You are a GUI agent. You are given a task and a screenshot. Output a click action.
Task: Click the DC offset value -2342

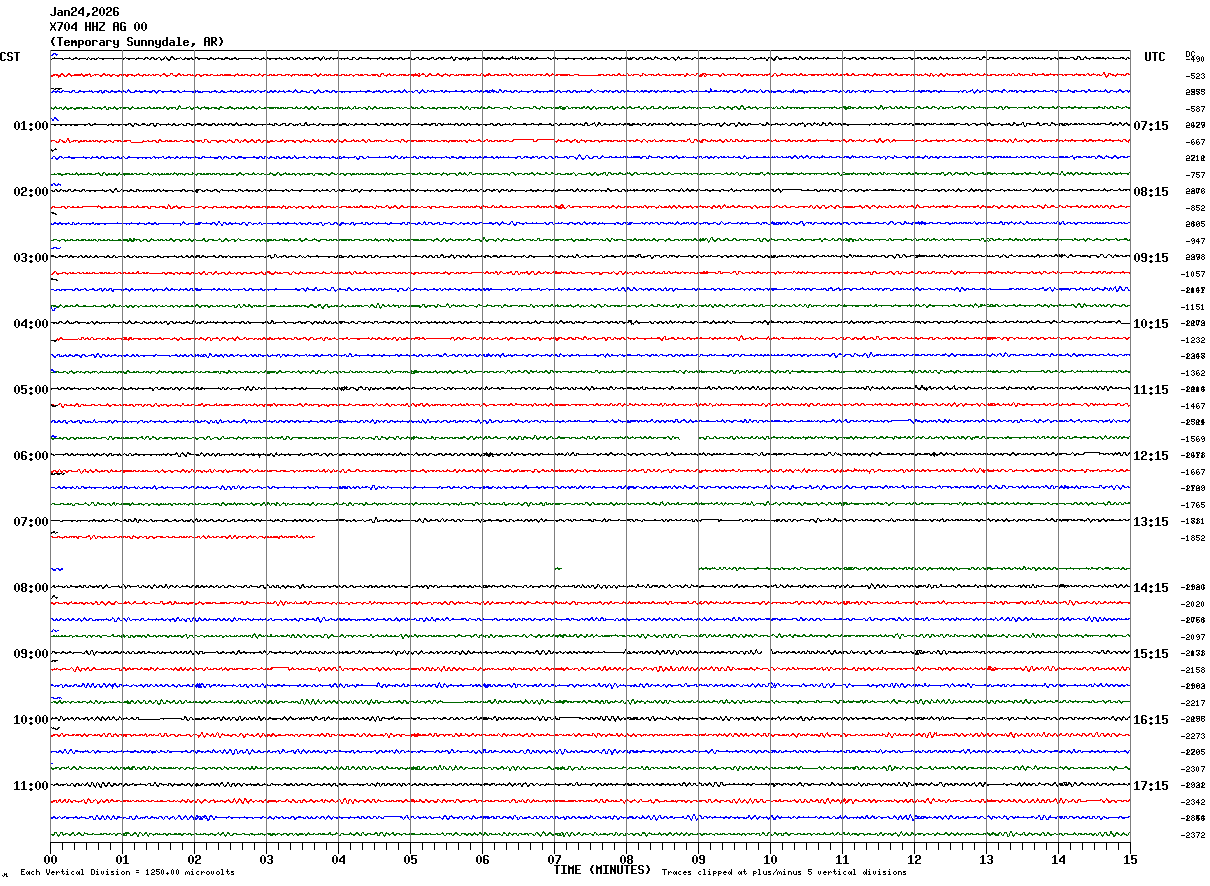[x=1194, y=802]
